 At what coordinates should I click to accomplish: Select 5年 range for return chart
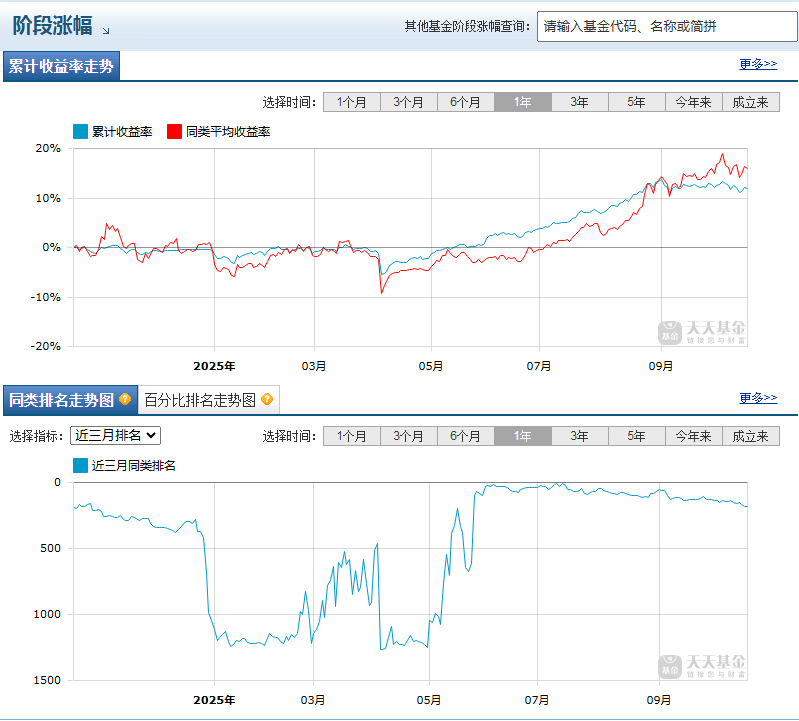(x=637, y=102)
